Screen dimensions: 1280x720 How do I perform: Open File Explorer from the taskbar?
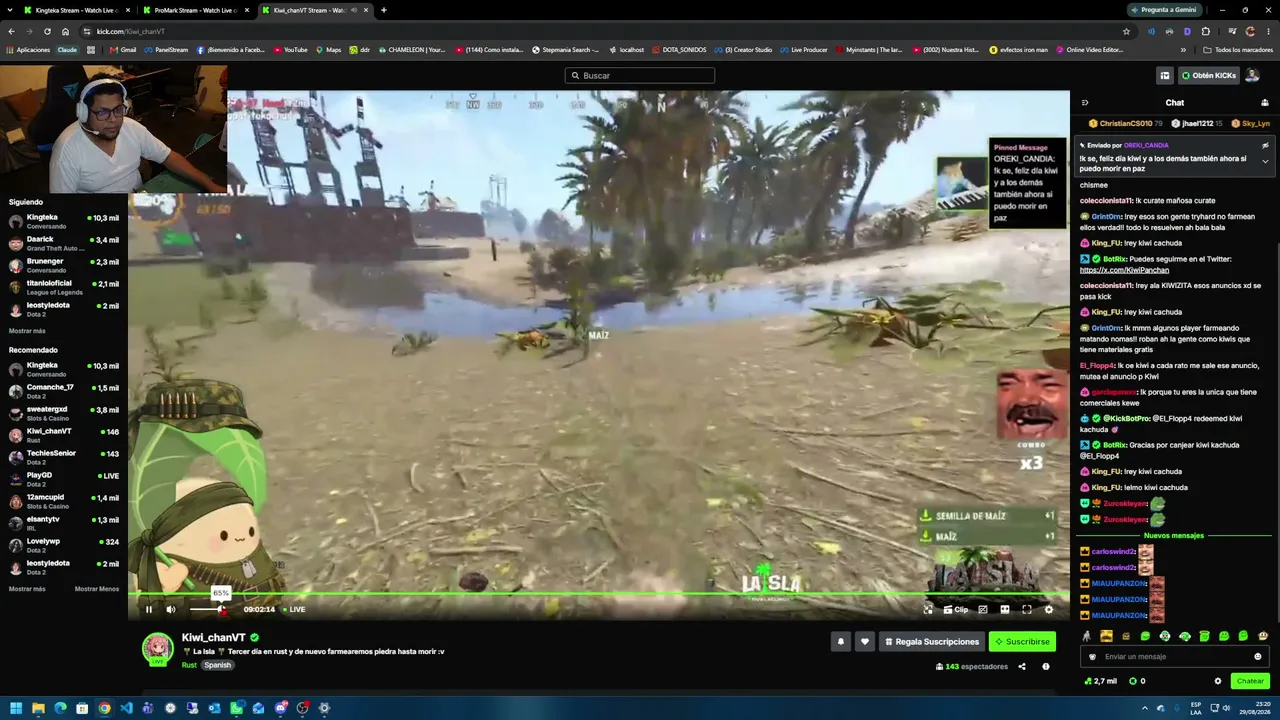coord(38,708)
